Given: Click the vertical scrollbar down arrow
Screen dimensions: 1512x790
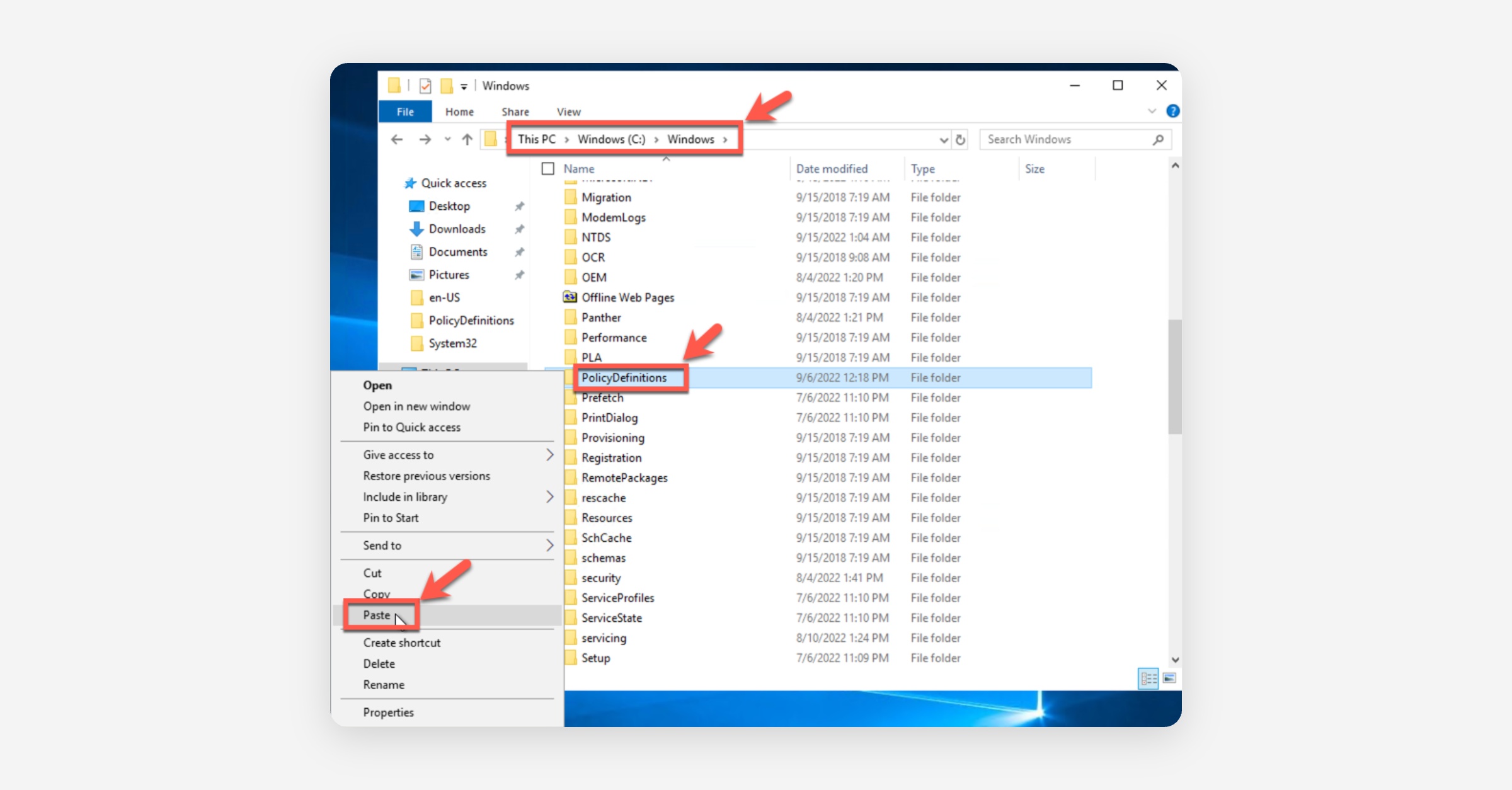Looking at the screenshot, I should click(x=1175, y=660).
